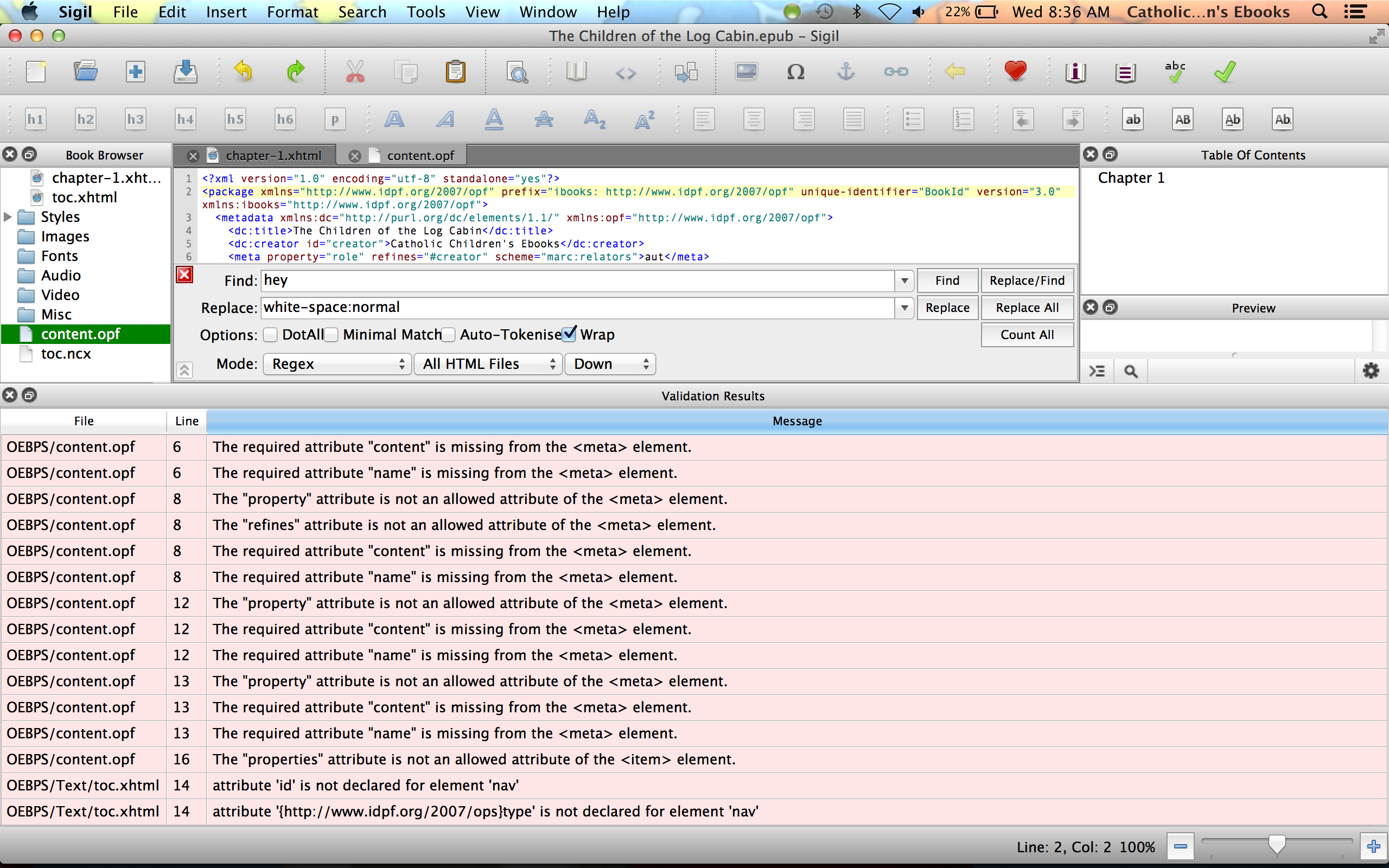Select toc.ncx in Book Browser
The width and height of the screenshot is (1389, 868).
(66, 354)
